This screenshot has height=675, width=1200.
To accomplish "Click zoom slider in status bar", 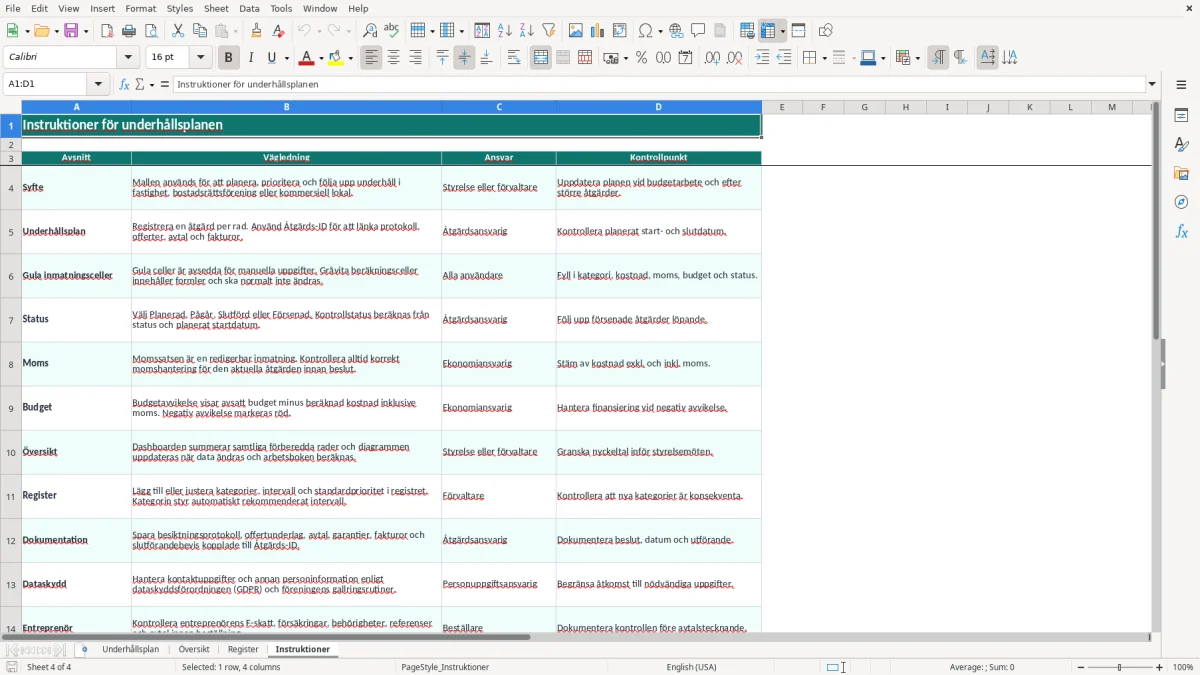I will click(x=1119, y=667).
